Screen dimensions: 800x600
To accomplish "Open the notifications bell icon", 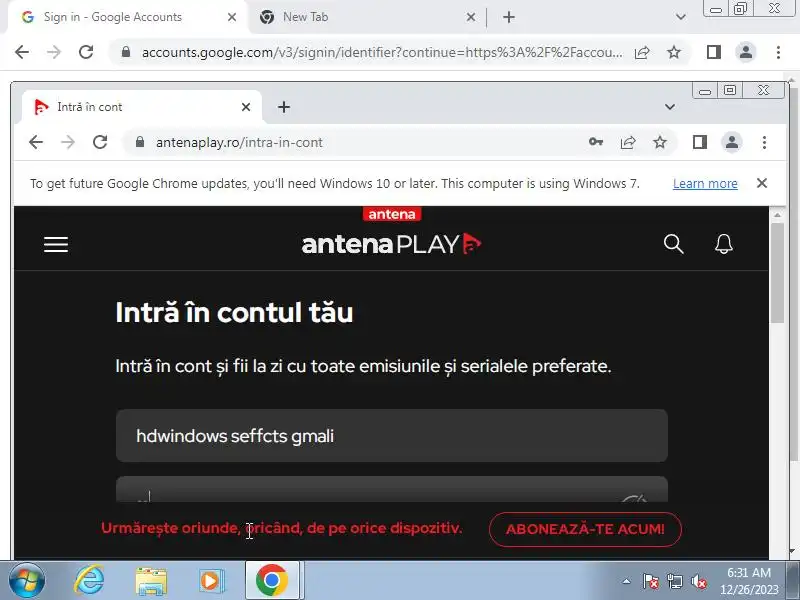I will [723, 244].
